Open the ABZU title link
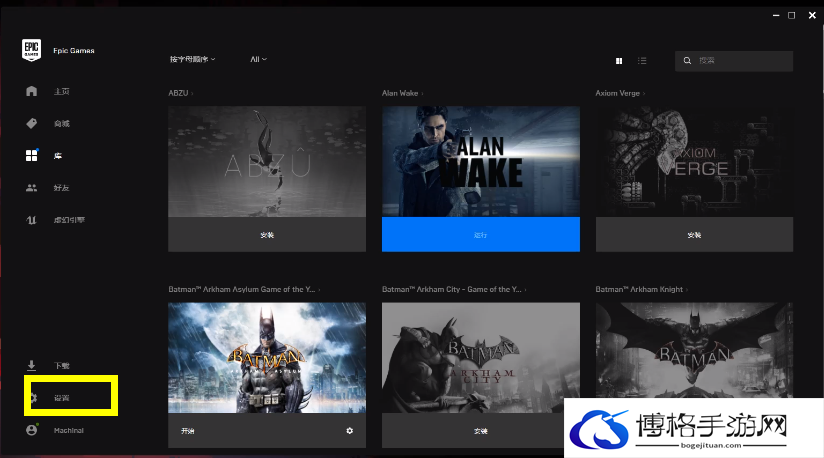Image resolution: width=824 pixels, height=458 pixels. 181,93
